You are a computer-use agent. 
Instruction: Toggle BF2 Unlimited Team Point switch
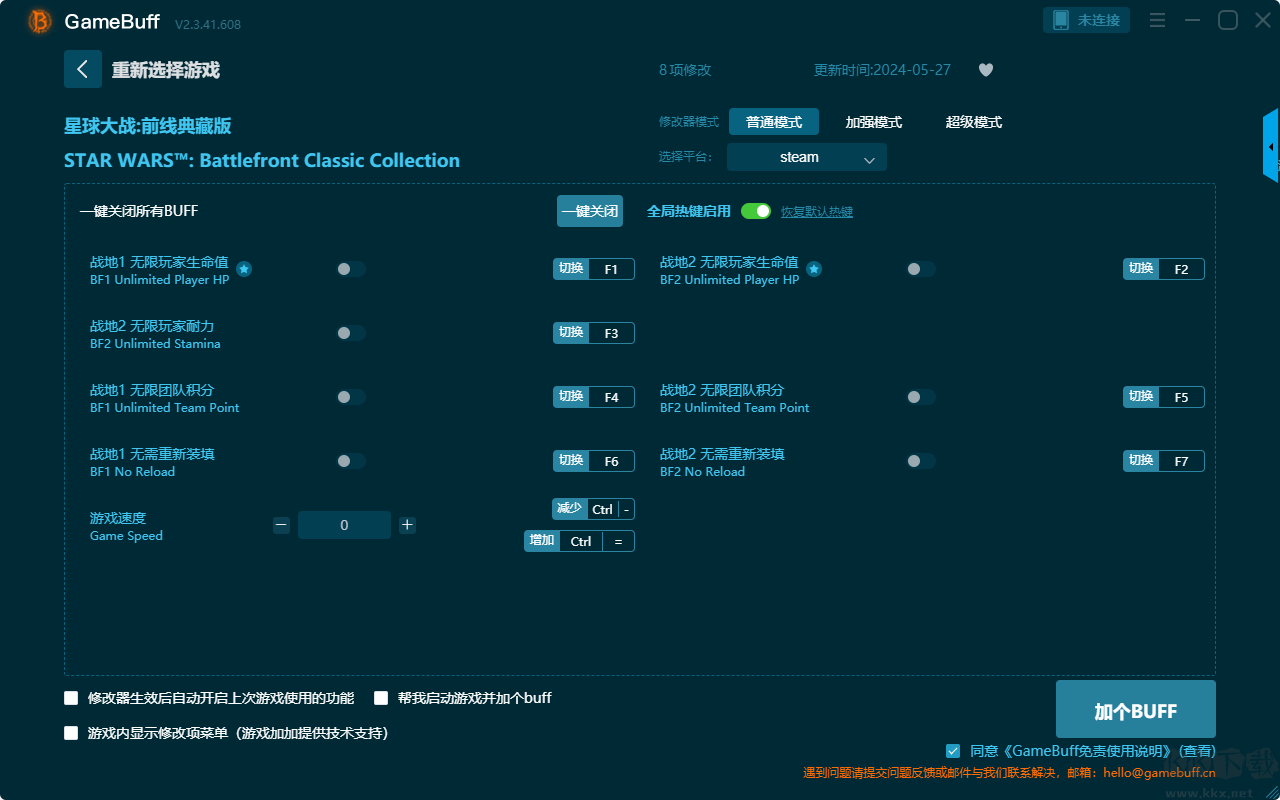tap(921, 397)
